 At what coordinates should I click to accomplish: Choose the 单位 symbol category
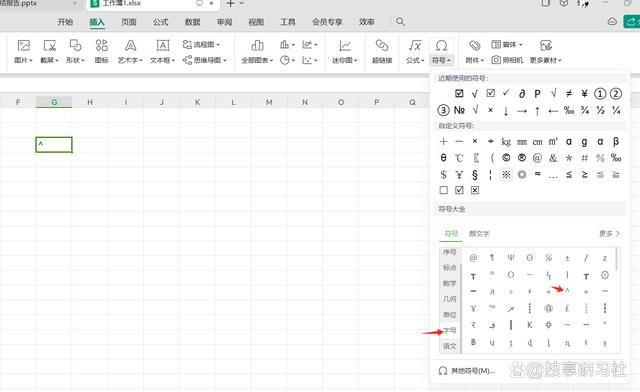(x=449, y=314)
